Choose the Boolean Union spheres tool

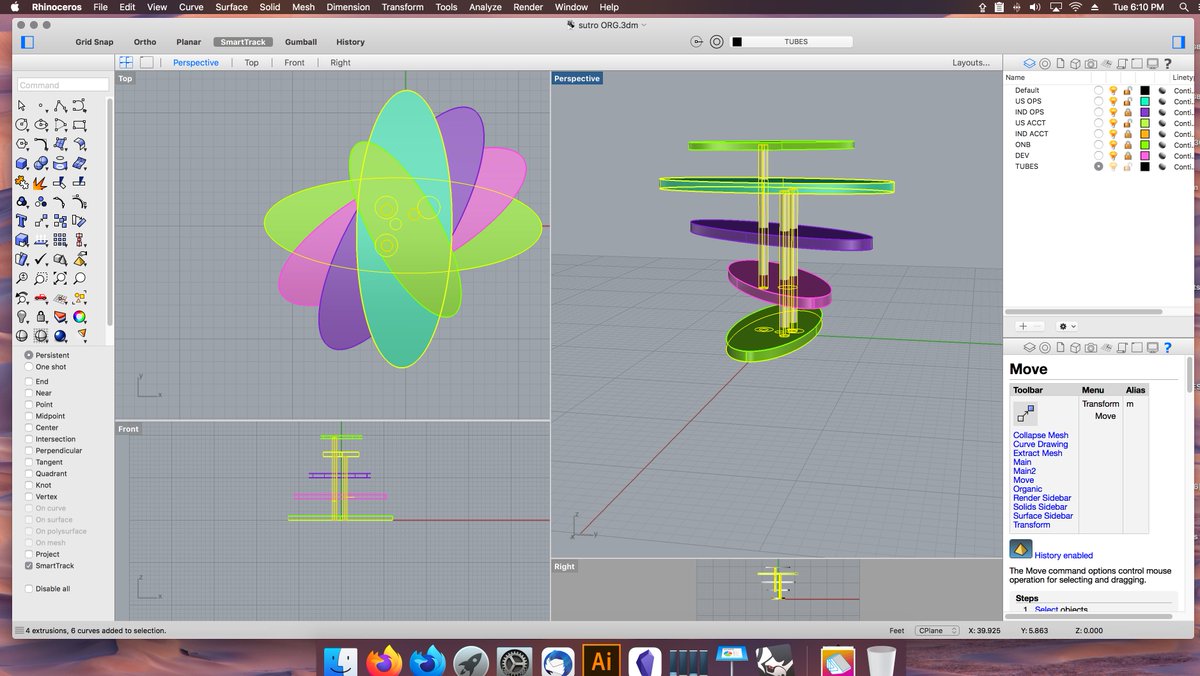coord(40,162)
